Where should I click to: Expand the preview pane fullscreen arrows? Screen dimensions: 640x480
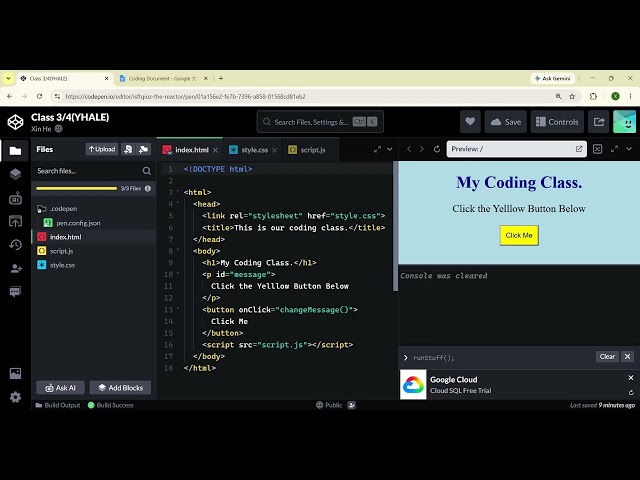pyautogui.click(x=614, y=149)
